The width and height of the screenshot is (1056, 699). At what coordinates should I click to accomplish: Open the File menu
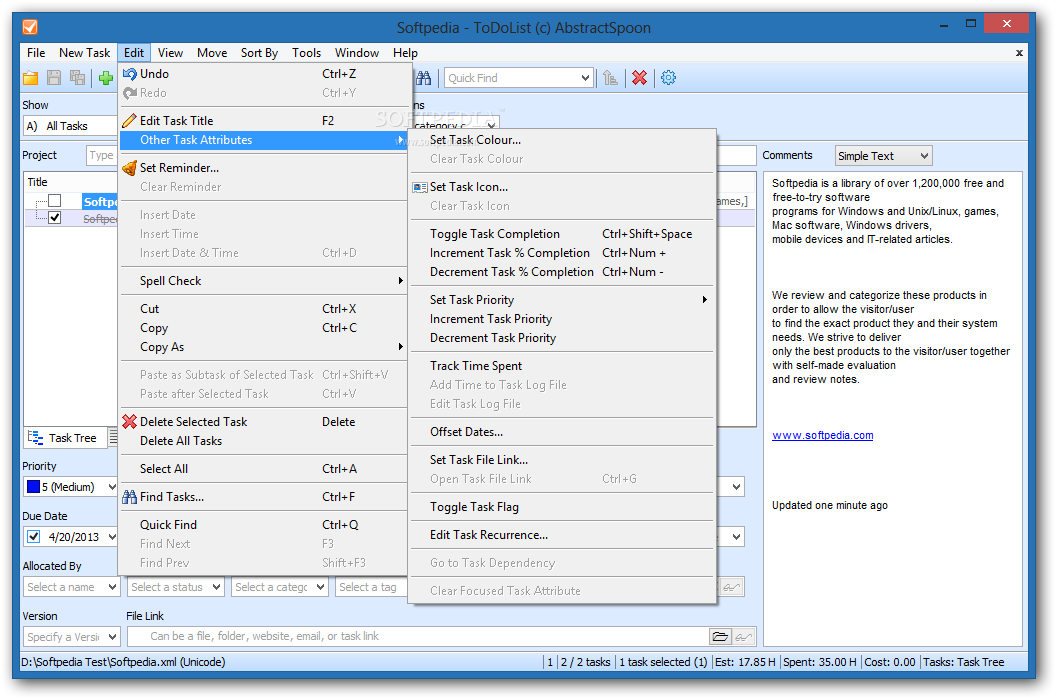pos(36,53)
